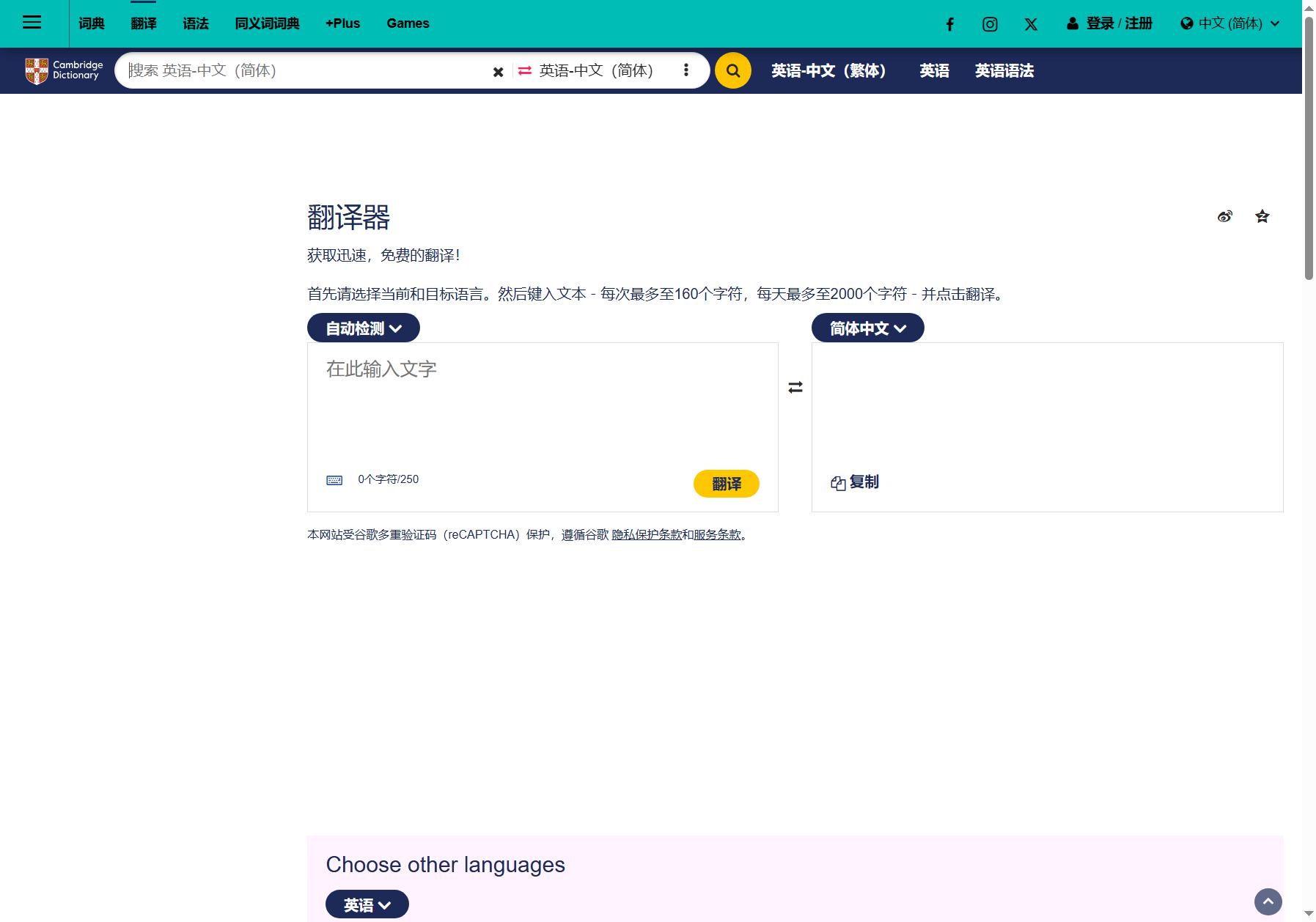
Task: Click the yellow 翻译 translate button
Action: coord(727,484)
